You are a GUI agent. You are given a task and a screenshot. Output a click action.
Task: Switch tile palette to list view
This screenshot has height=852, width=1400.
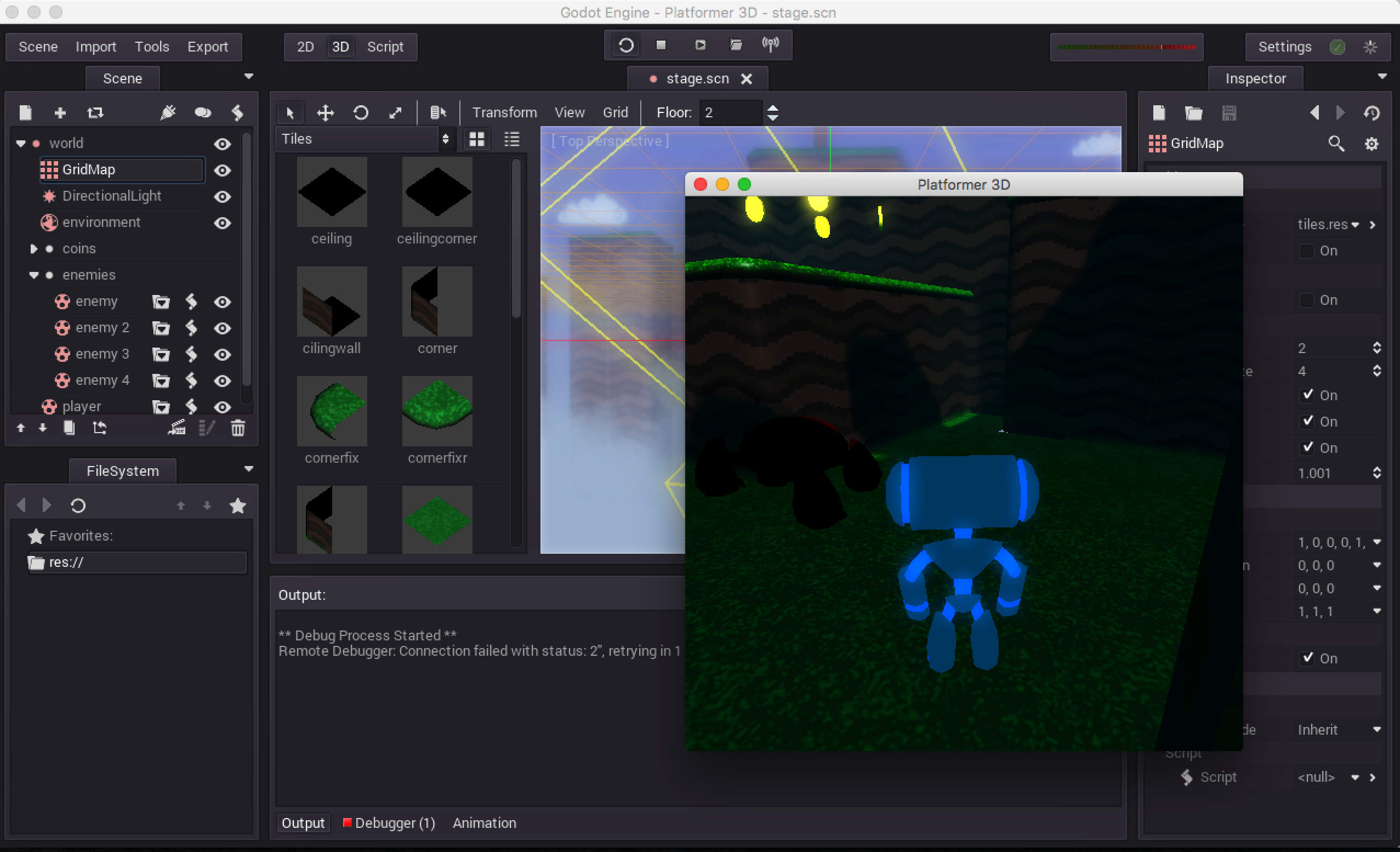[x=512, y=139]
